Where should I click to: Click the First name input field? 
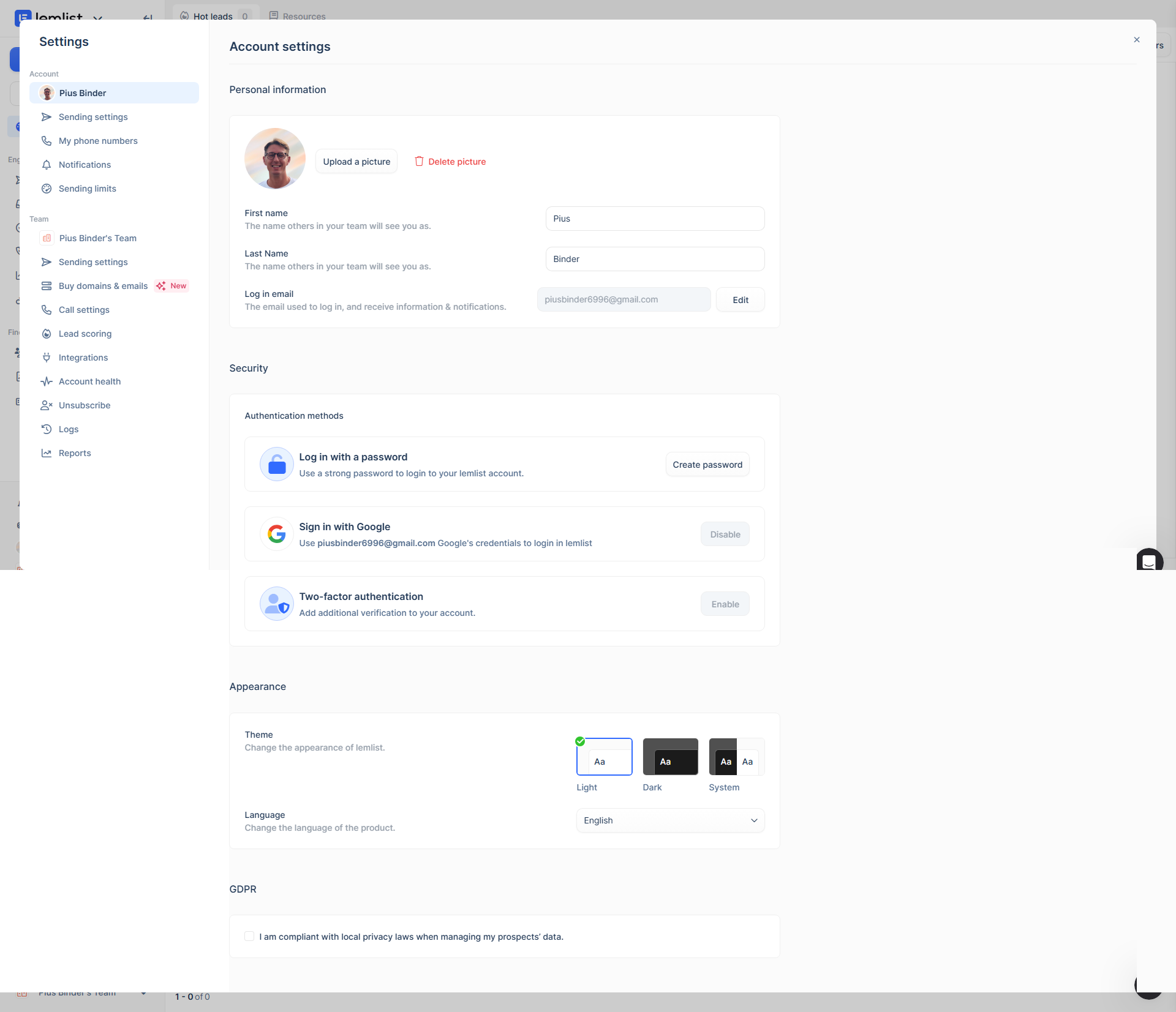655,219
